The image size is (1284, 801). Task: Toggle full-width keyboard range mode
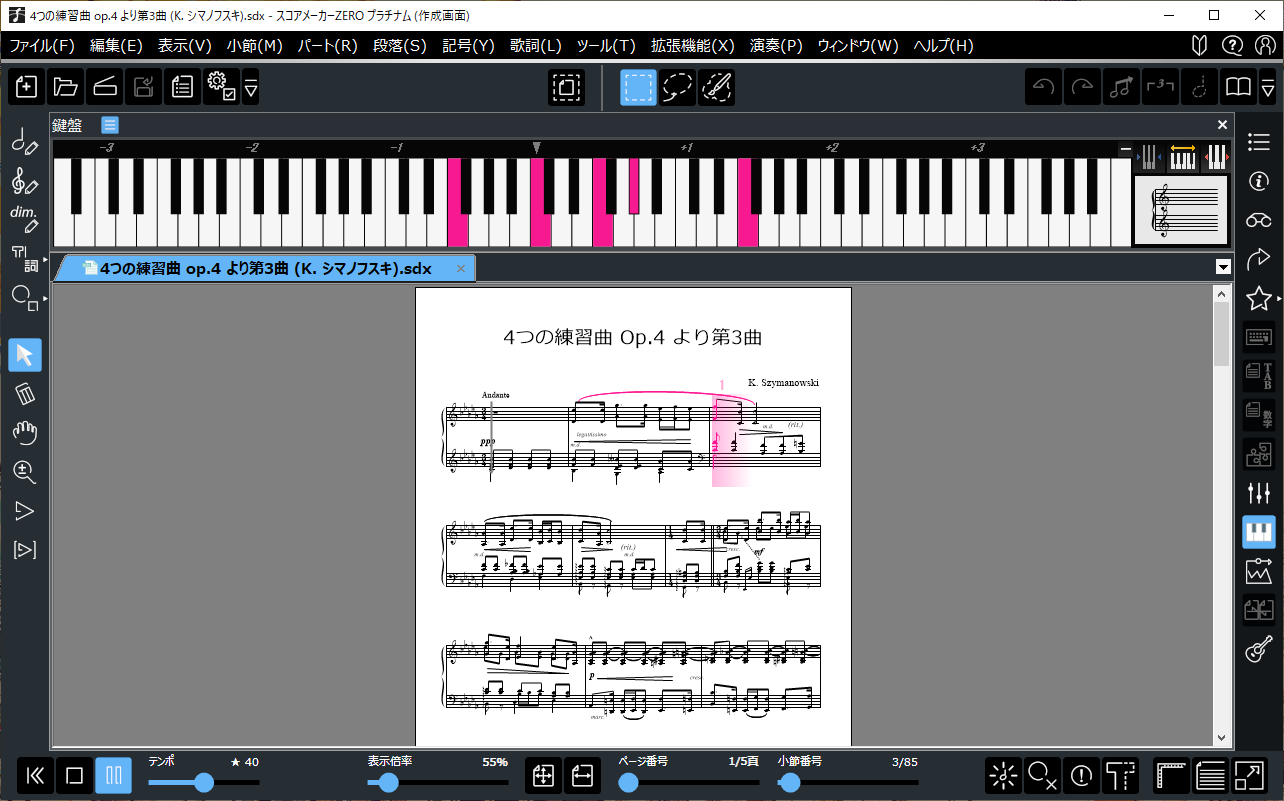tap(1183, 155)
